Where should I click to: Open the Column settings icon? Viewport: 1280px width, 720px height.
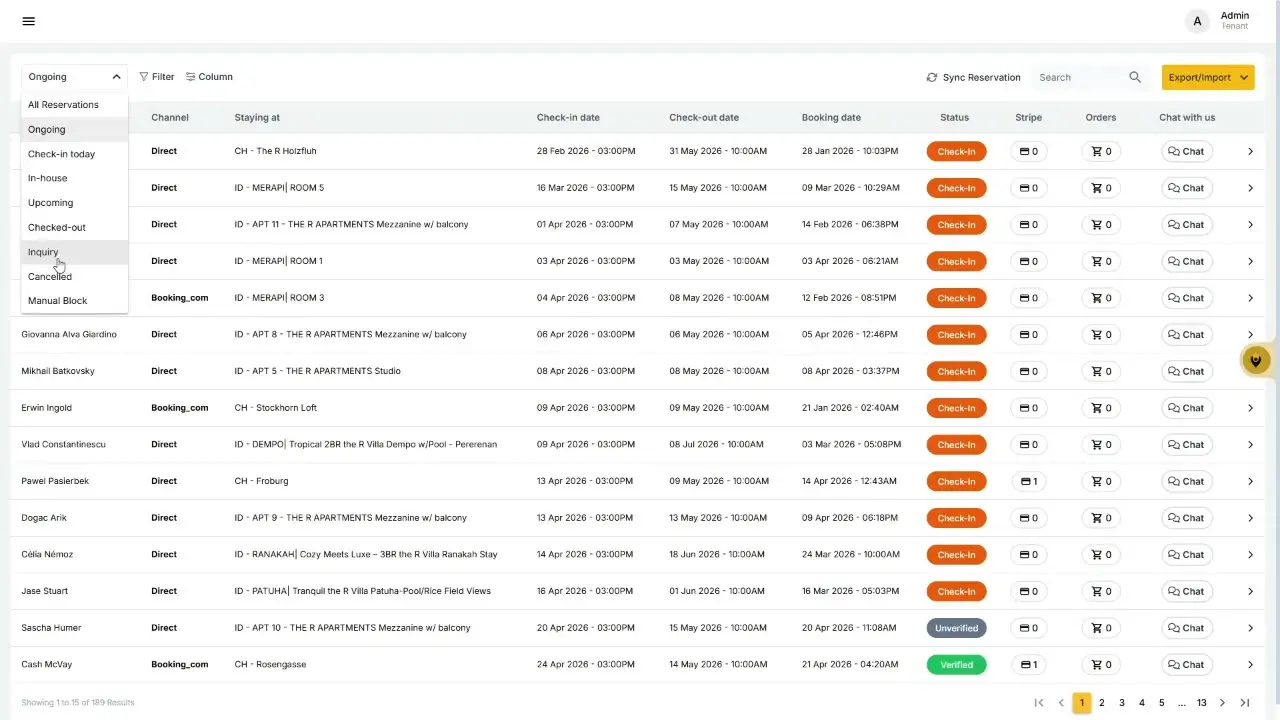click(x=190, y=77)
